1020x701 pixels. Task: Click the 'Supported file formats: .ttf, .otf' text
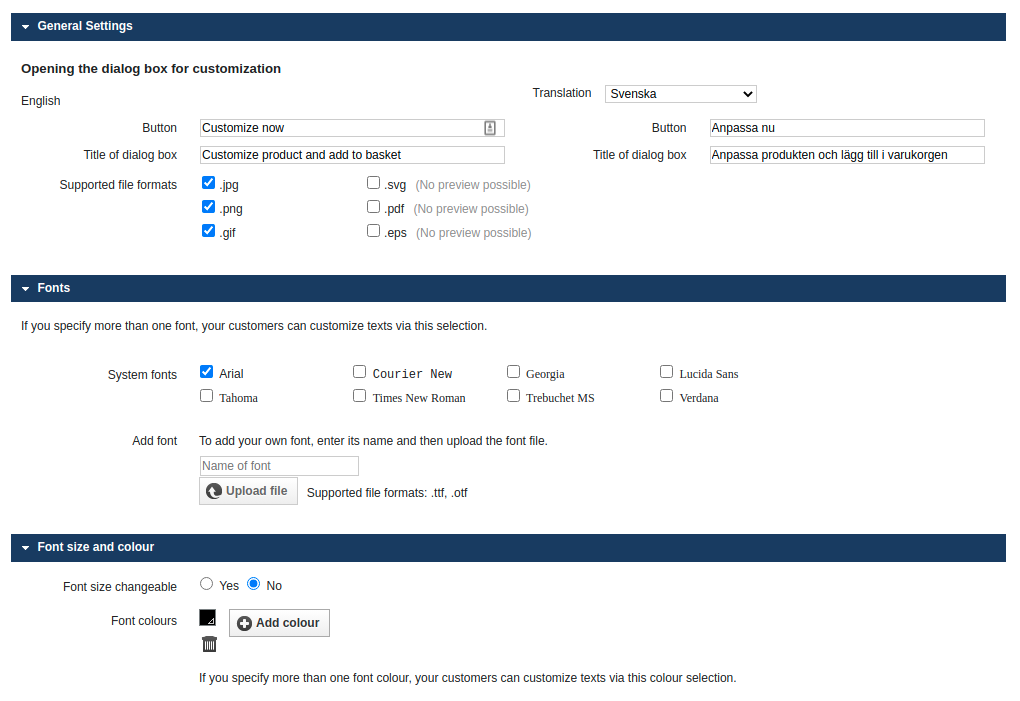387,493
